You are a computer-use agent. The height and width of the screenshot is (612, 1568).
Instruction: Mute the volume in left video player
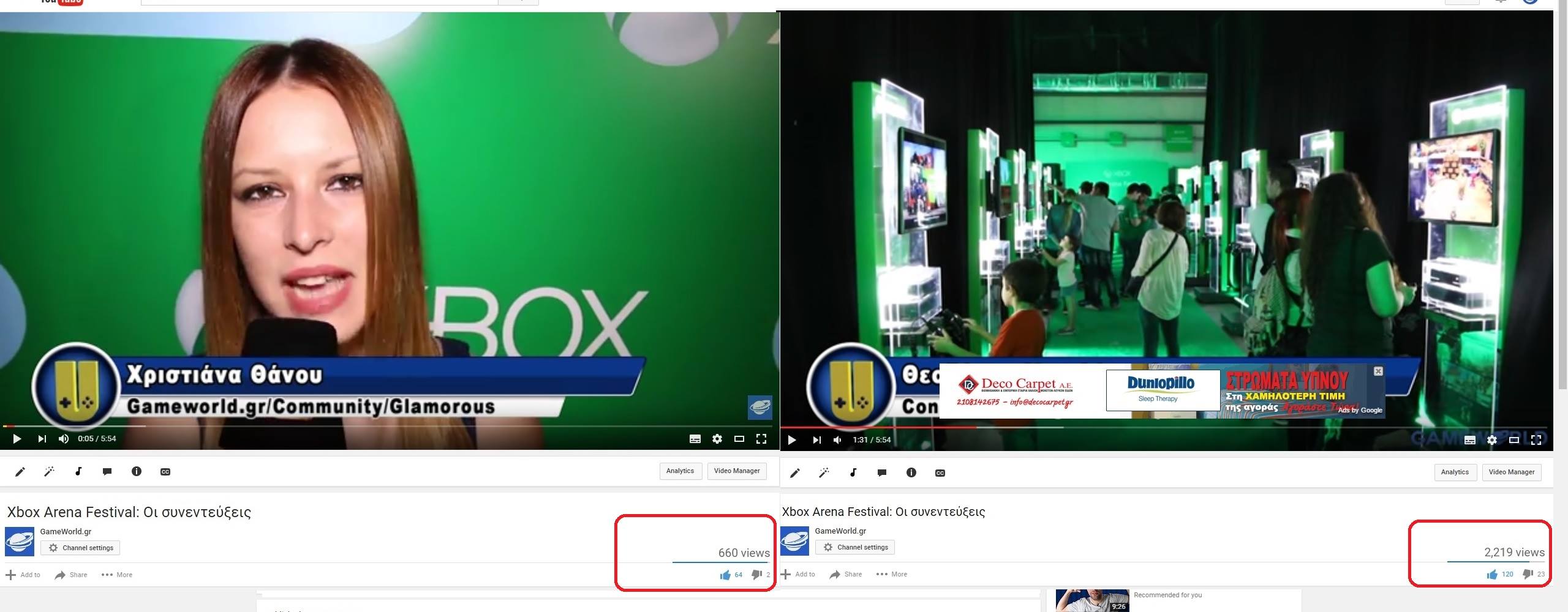point(64,439)
